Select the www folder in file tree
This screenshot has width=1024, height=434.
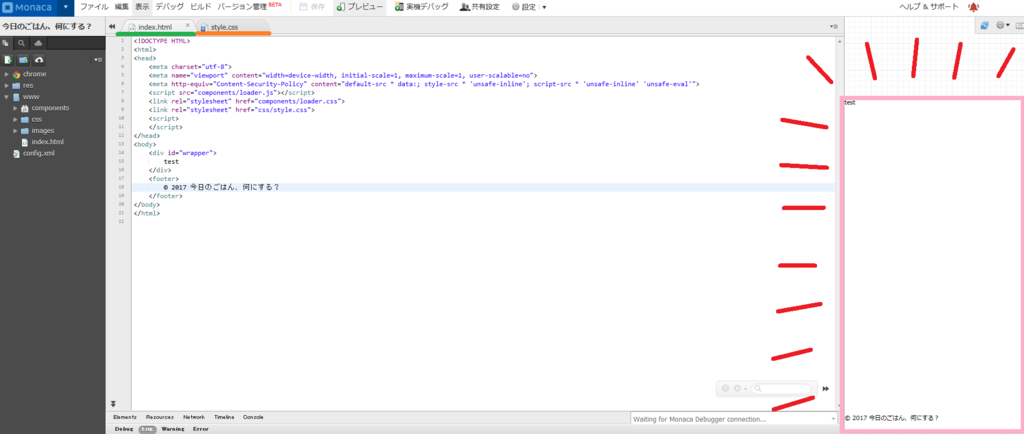[31, 97]
